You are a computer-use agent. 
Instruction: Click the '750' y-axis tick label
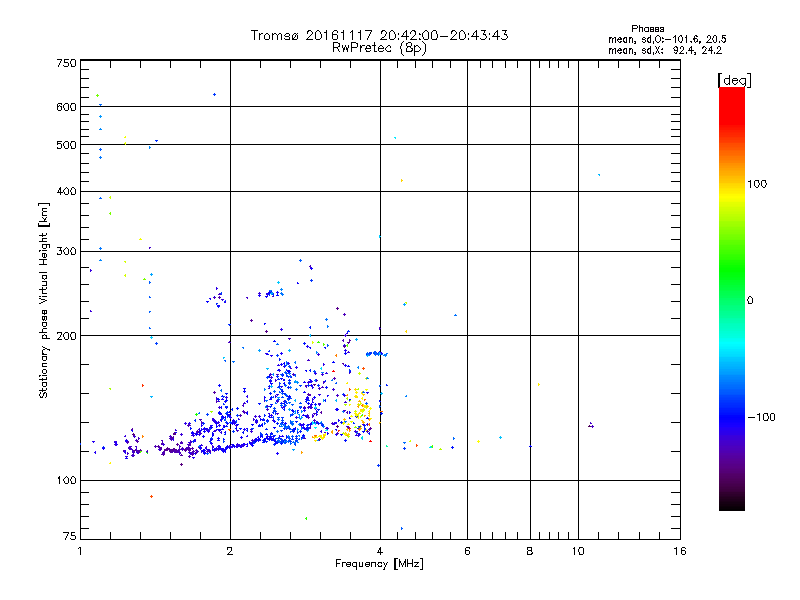tap(66, 63)
